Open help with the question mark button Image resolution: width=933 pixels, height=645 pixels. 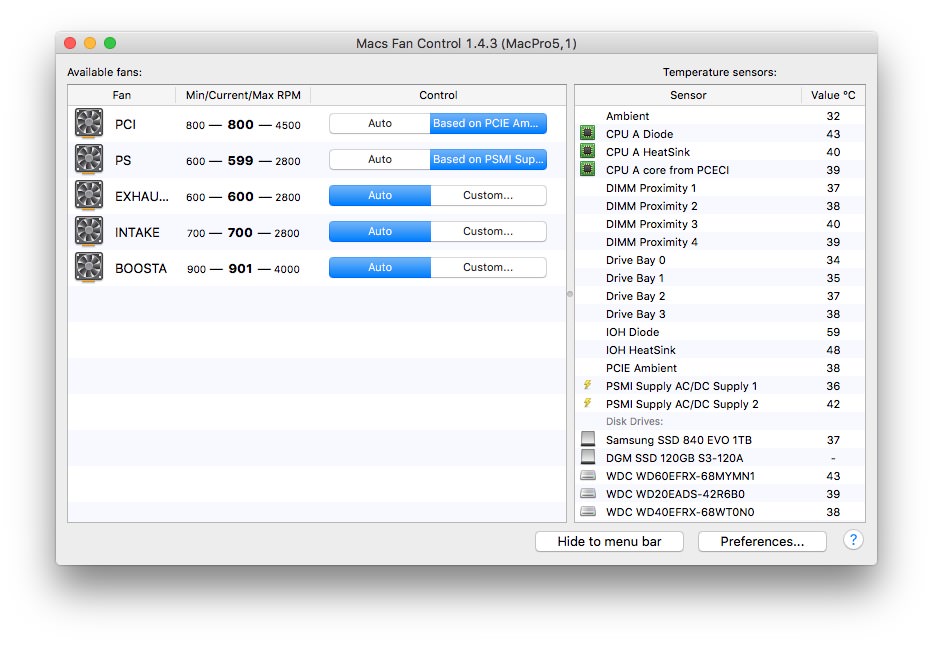[853, 540]
